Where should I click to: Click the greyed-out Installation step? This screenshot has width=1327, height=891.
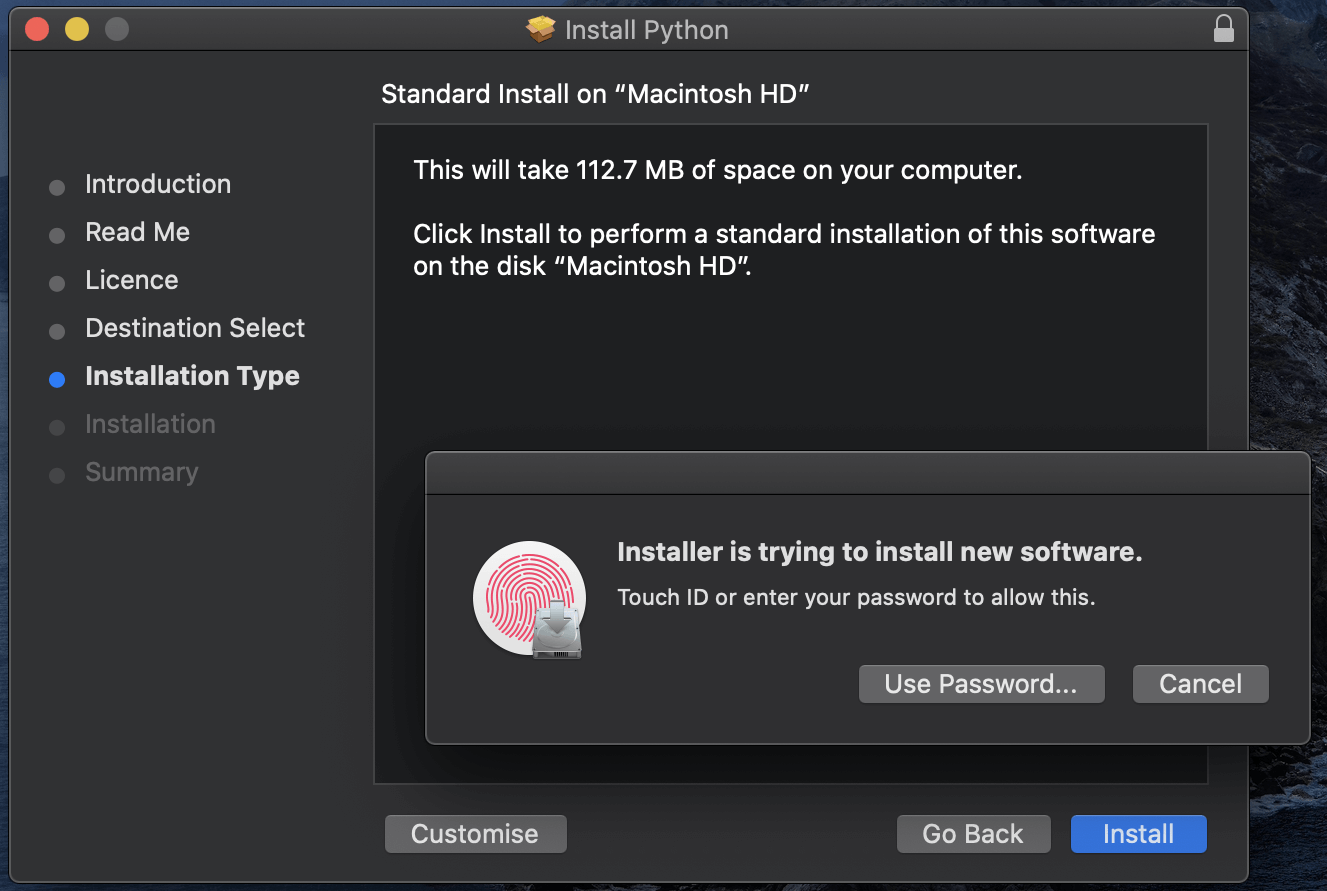pyautogui.click(x=150, y=424)
